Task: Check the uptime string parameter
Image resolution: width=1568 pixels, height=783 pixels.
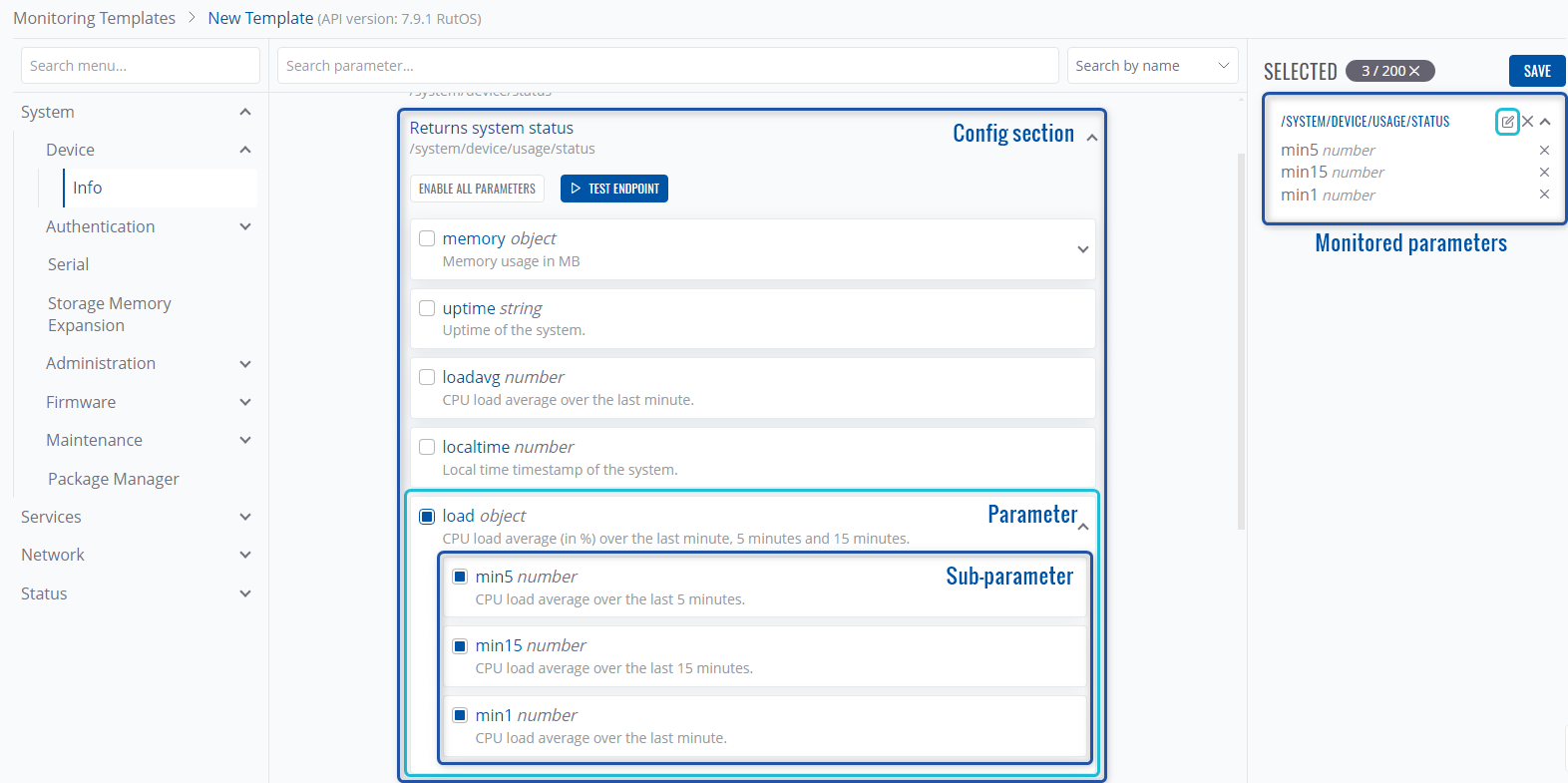Action: 427,308
